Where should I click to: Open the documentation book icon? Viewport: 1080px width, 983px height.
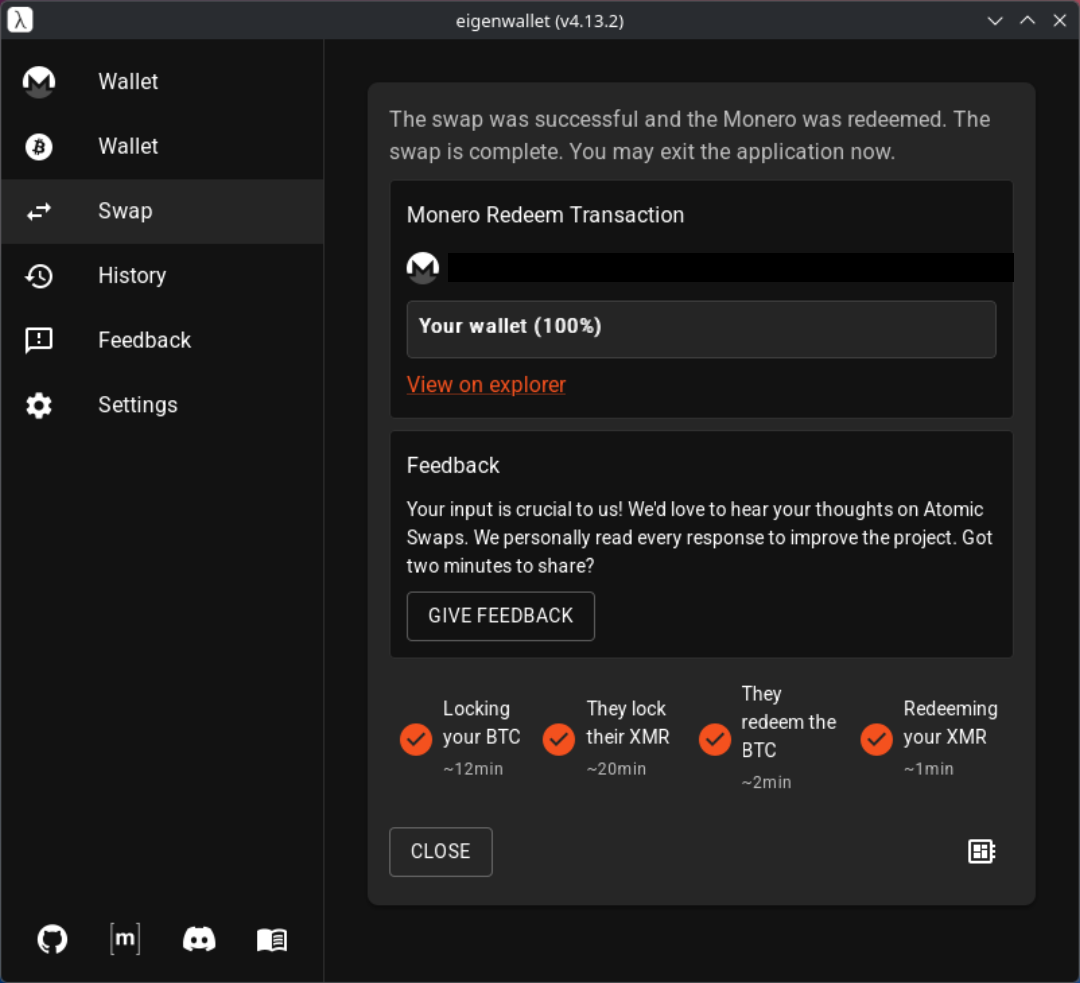(272, 940)
